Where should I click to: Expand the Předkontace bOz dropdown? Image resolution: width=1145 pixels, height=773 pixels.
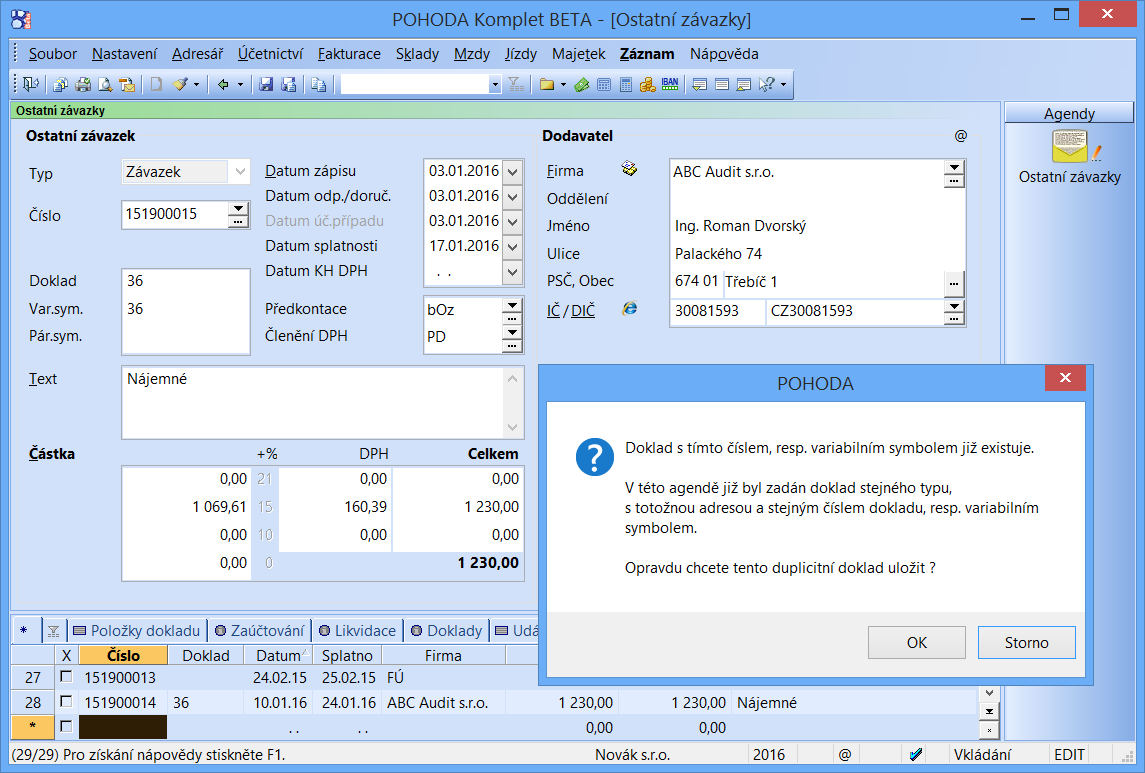[x=512, y=305]
